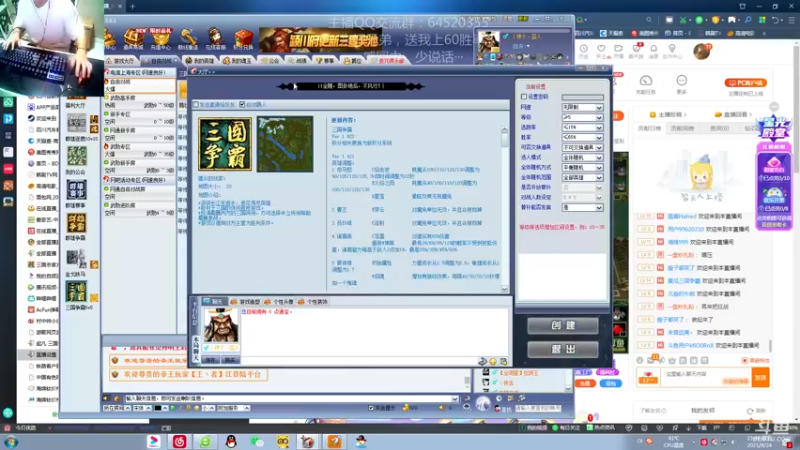Screen dimensions: 800x450
Task: Click the password input field in settings
Action: [582, 97]
